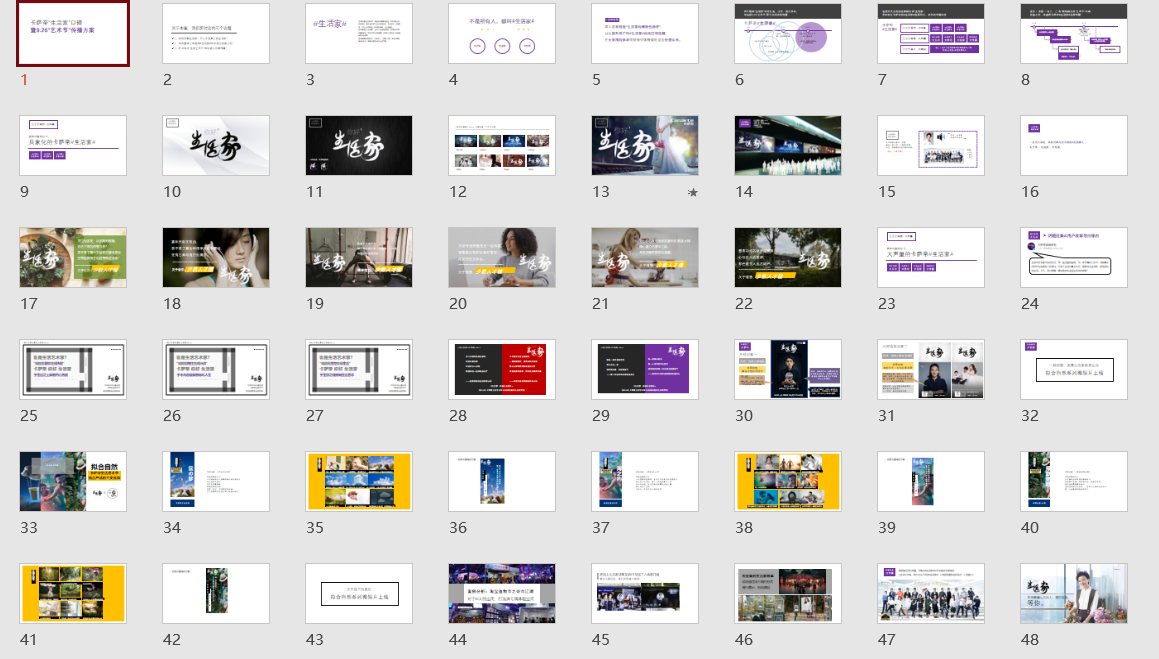The image size is (1159, 659).
Task: Open slide 35 yellow photo collage
Action: coord(359,482)
